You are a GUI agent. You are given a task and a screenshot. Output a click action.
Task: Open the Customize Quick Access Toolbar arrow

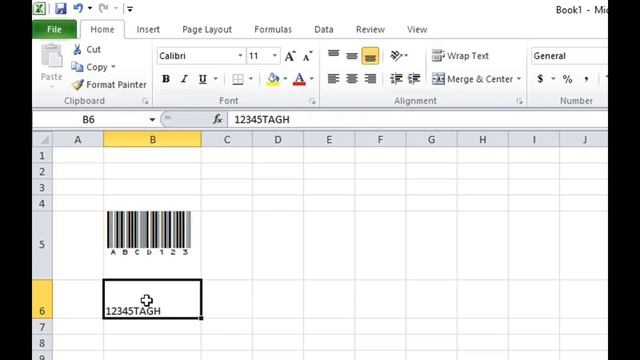129,9
